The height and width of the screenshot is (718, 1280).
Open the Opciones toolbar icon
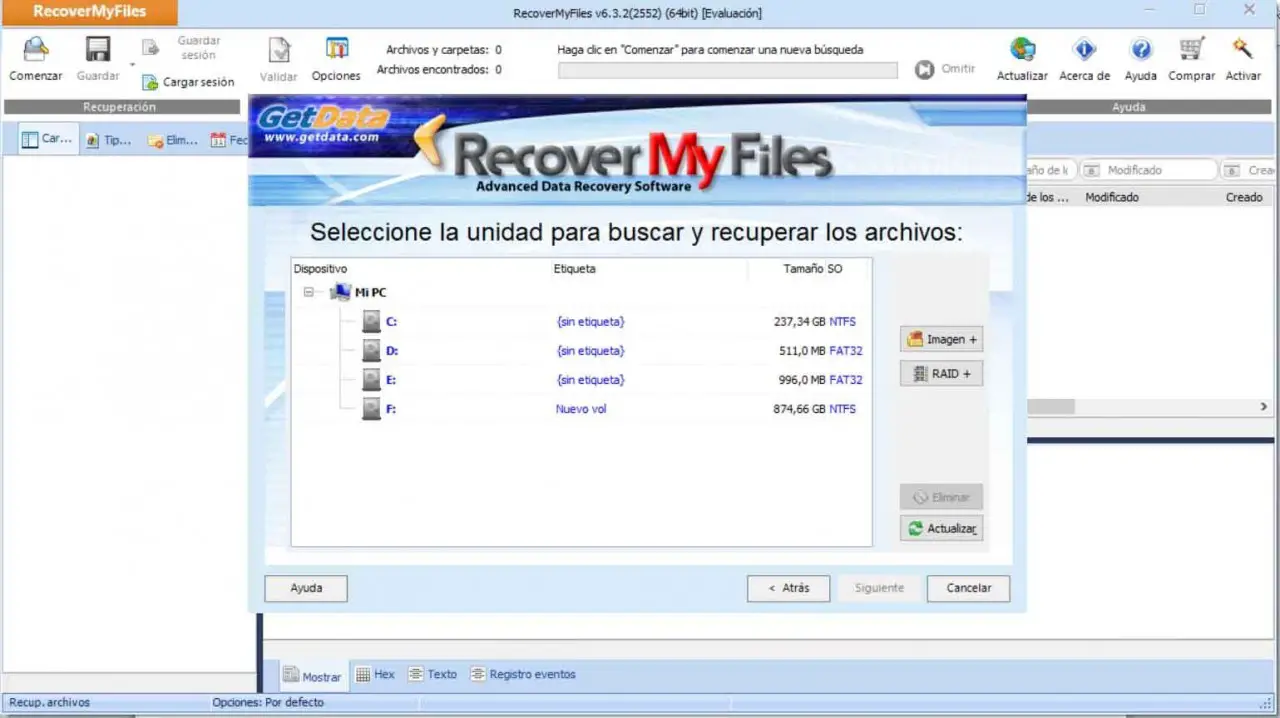point(337,49)
